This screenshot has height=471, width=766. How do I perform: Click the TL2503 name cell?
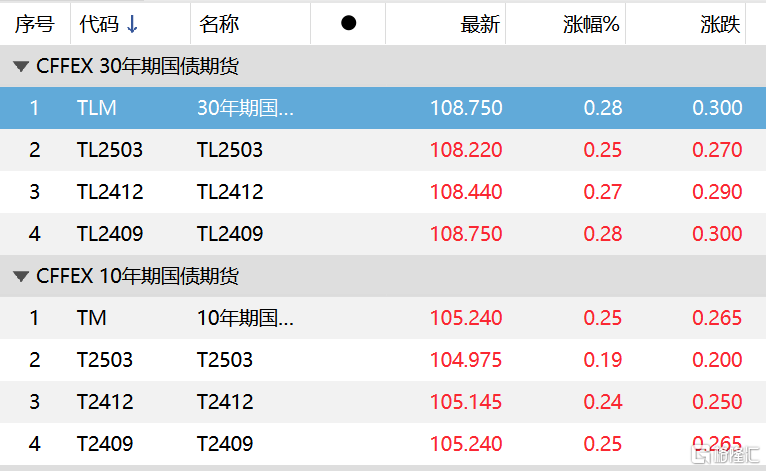(230, 150)
